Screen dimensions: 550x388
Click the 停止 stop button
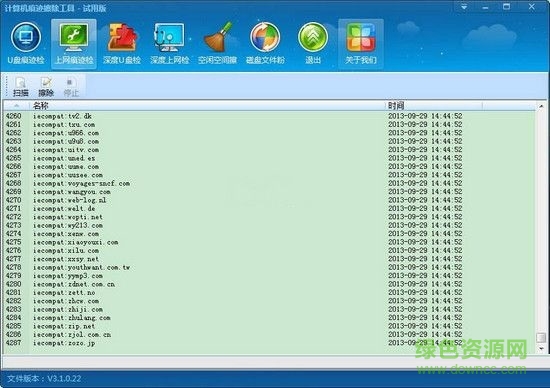[71, 87]
